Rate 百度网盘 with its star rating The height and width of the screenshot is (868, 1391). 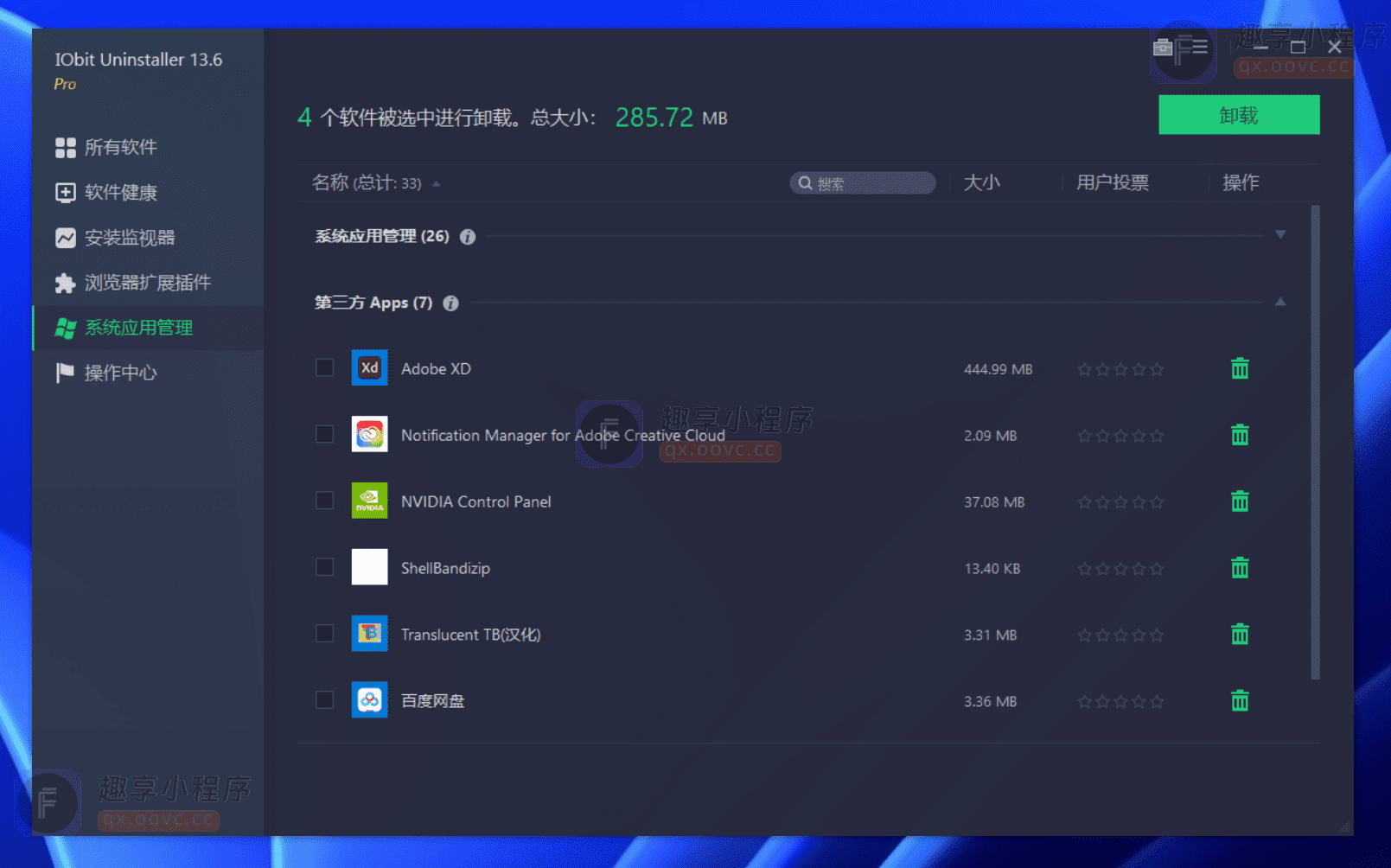(x=1120, y=701)
